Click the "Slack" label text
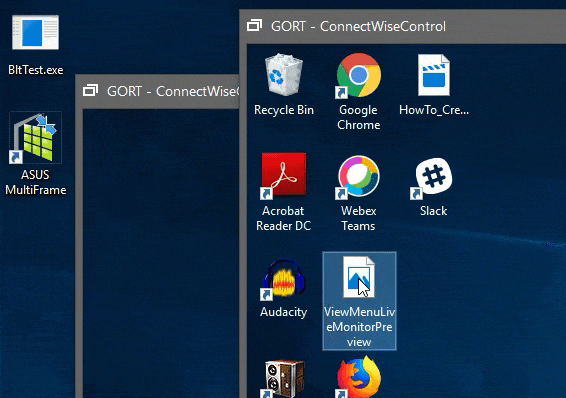Viewport: 566px width, 398px height. tap(434, 211)
